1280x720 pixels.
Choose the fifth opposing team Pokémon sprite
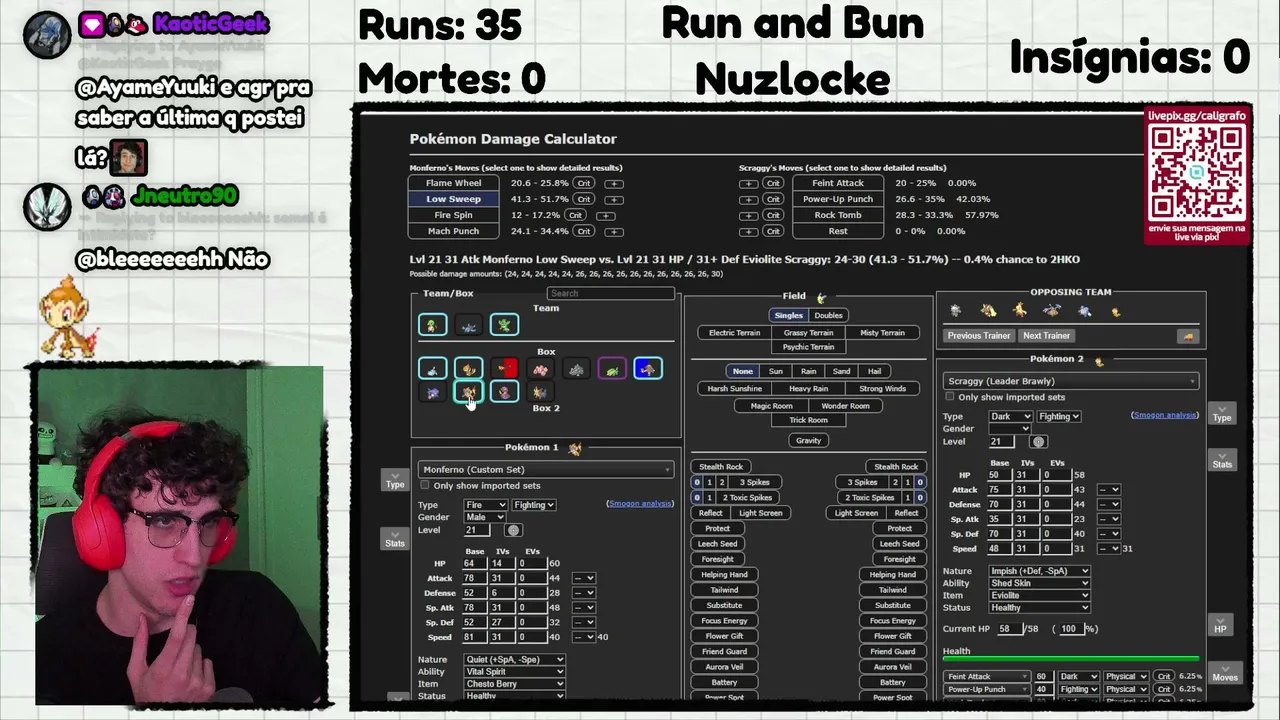1084,311
